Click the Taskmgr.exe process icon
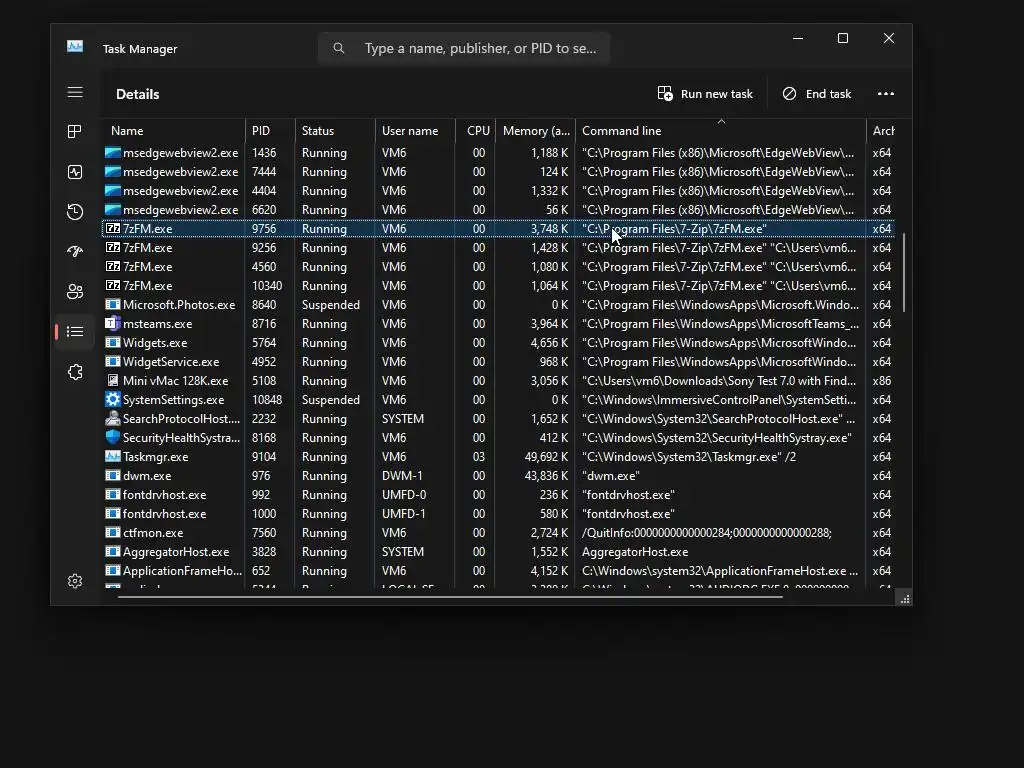The height and width of the screenshot is (768, 1024). [113, 456]
